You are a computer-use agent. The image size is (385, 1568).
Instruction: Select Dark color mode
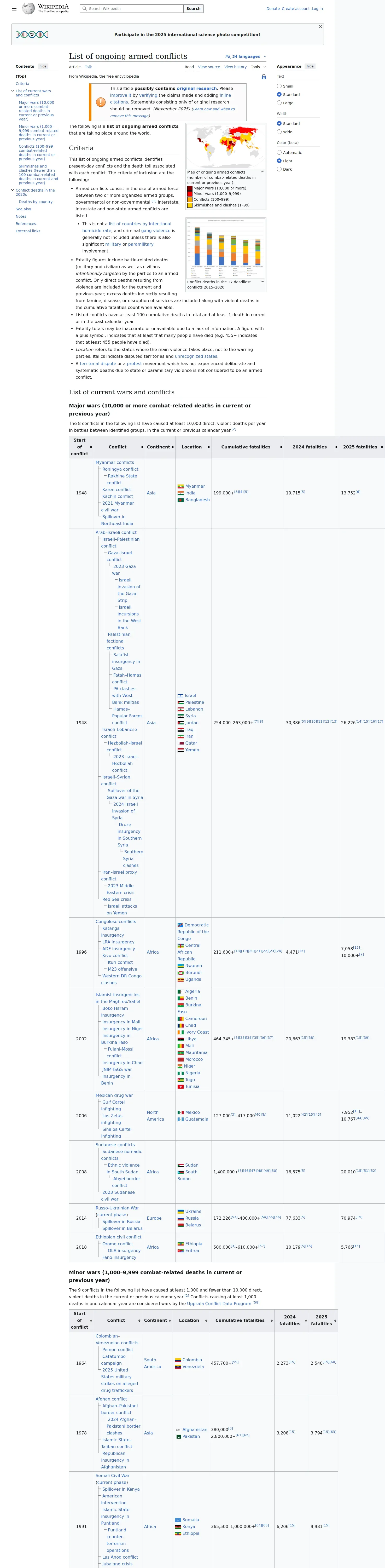click(279, 169)
